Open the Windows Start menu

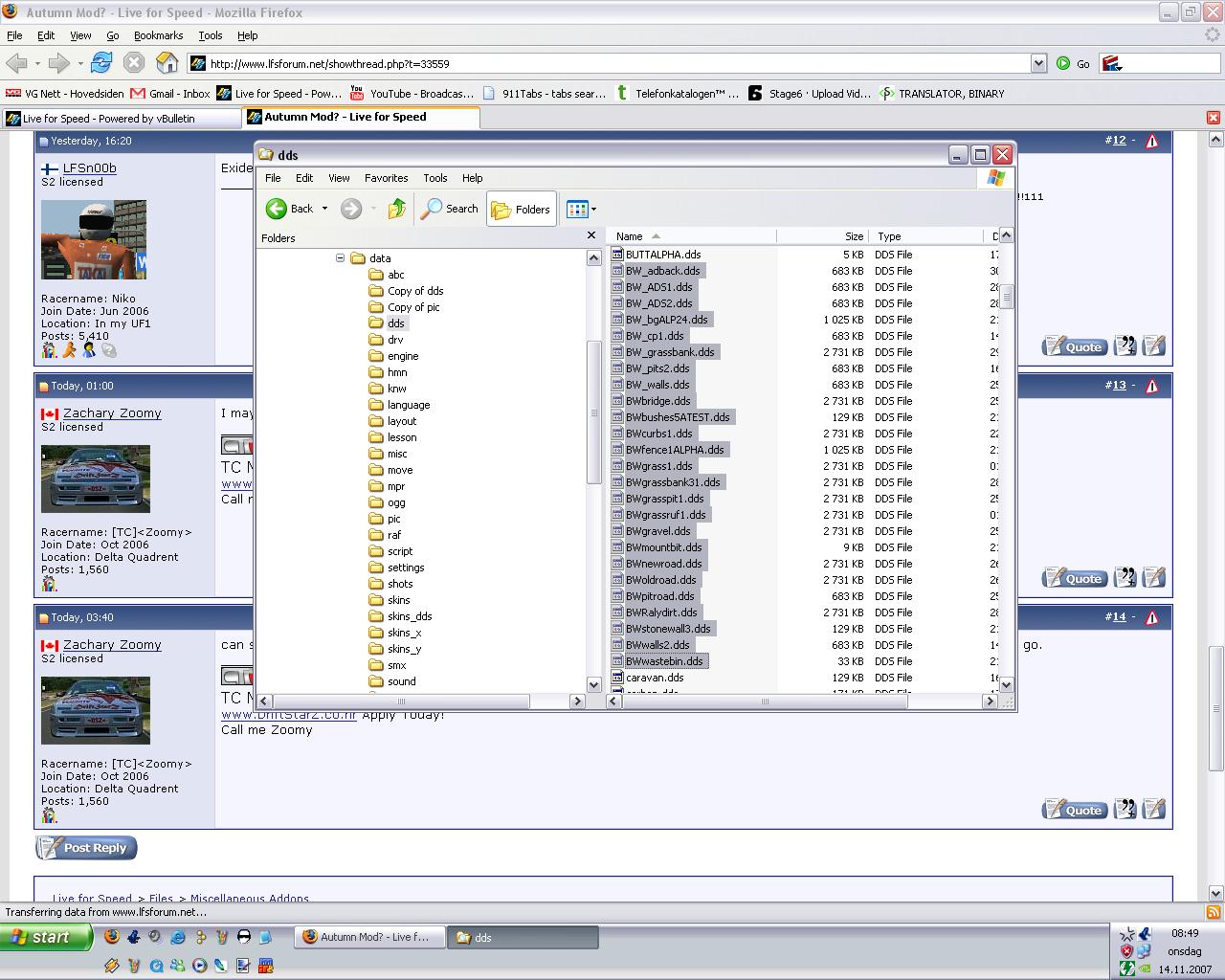click(x=46, y=938)
